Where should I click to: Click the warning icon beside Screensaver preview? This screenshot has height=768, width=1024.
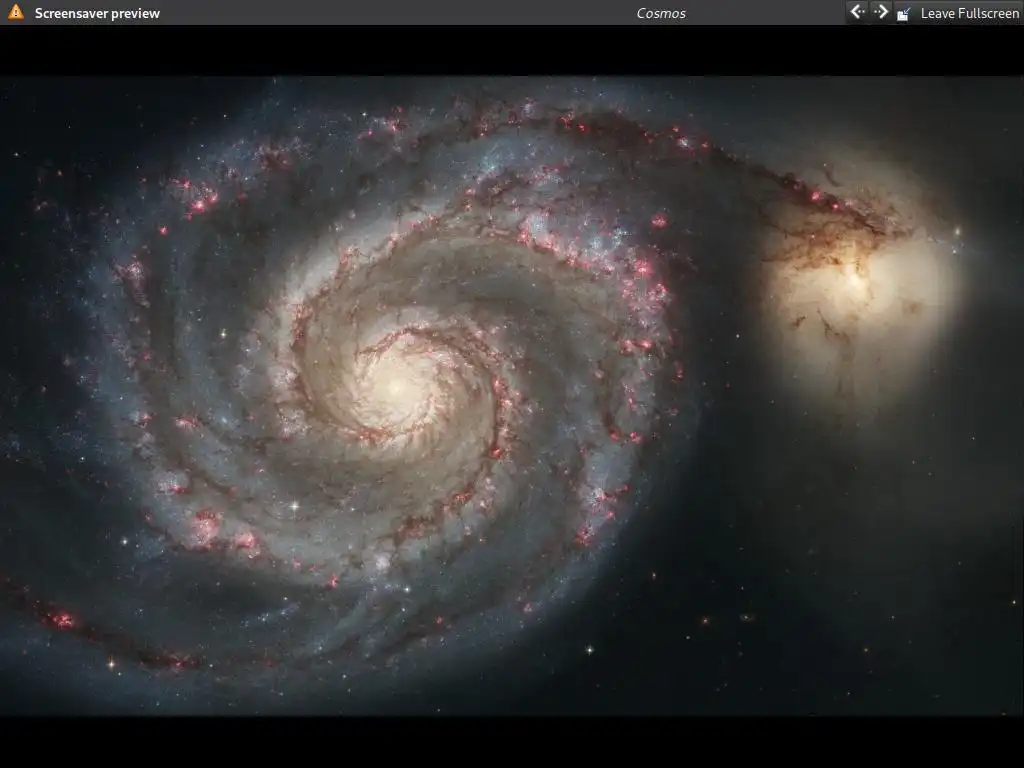[x=16, y=12]
